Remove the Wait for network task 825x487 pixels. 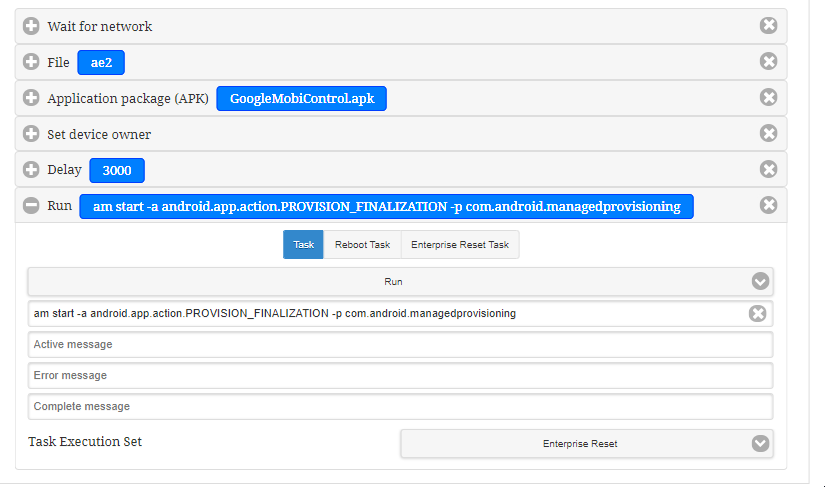click(x=768, y=25)
